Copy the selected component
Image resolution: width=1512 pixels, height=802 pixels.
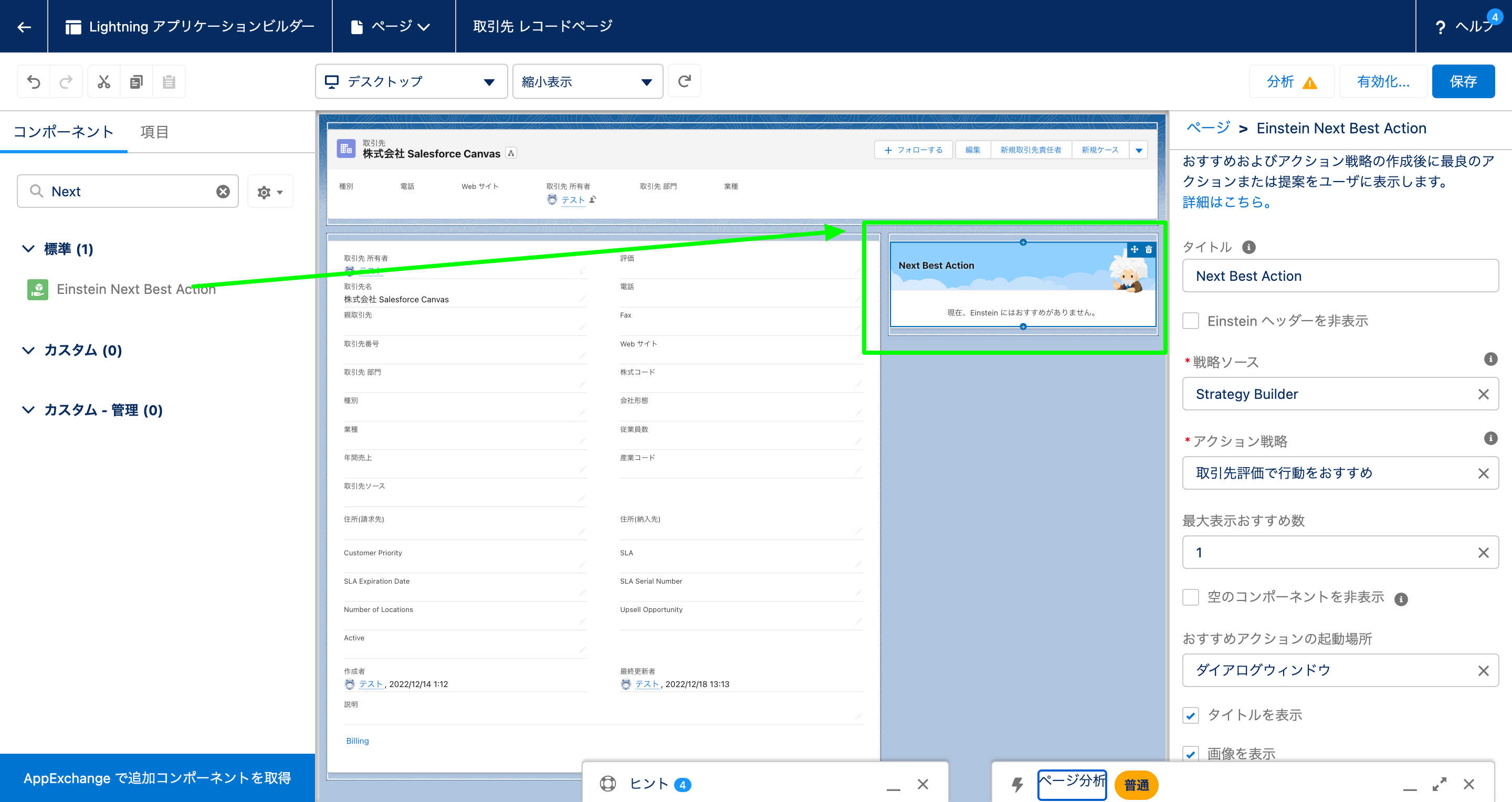pyautogui.click(x=136, y=81)
